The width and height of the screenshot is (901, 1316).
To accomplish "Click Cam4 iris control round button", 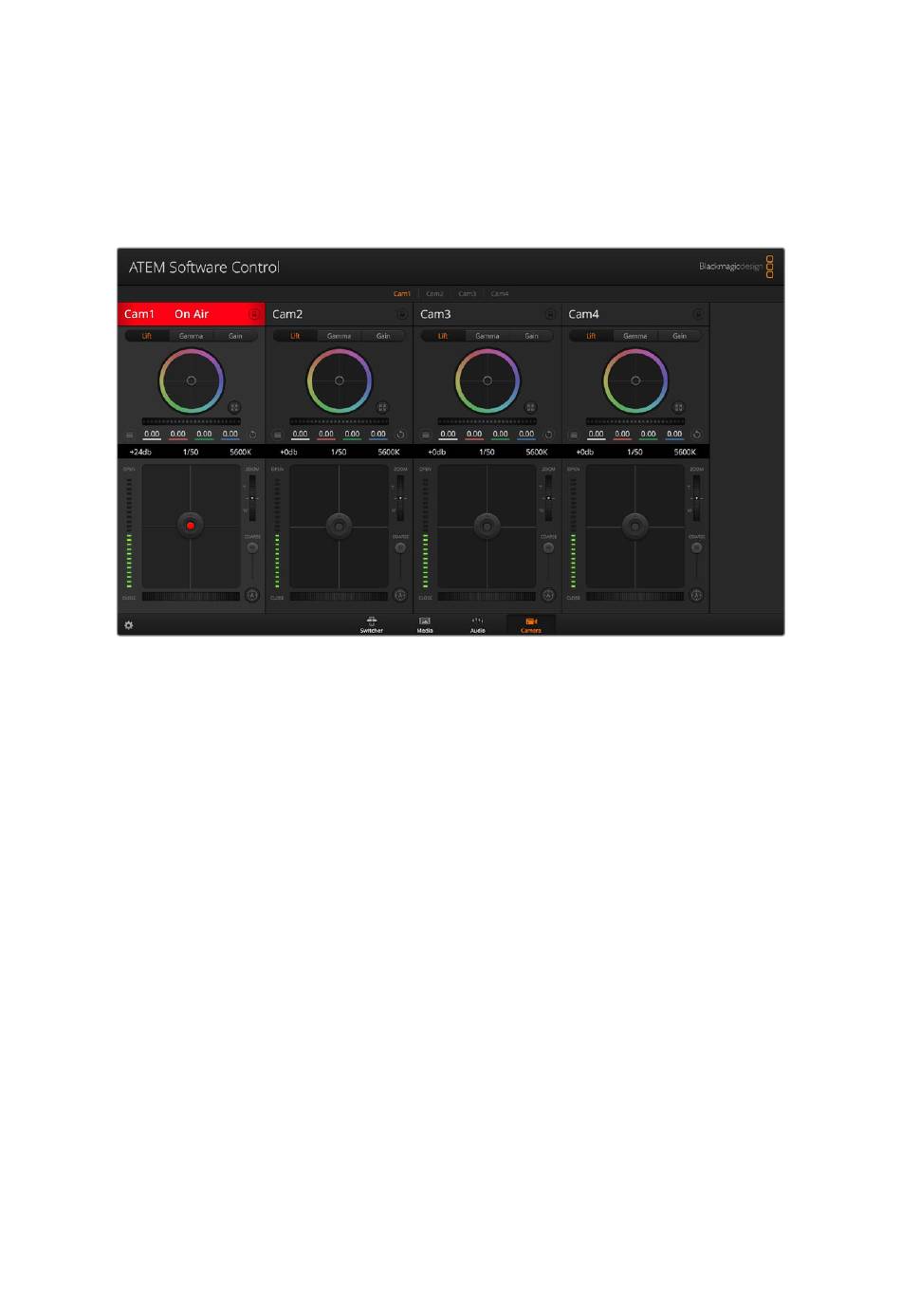I will pyautogui.click(x=634, y=525).
